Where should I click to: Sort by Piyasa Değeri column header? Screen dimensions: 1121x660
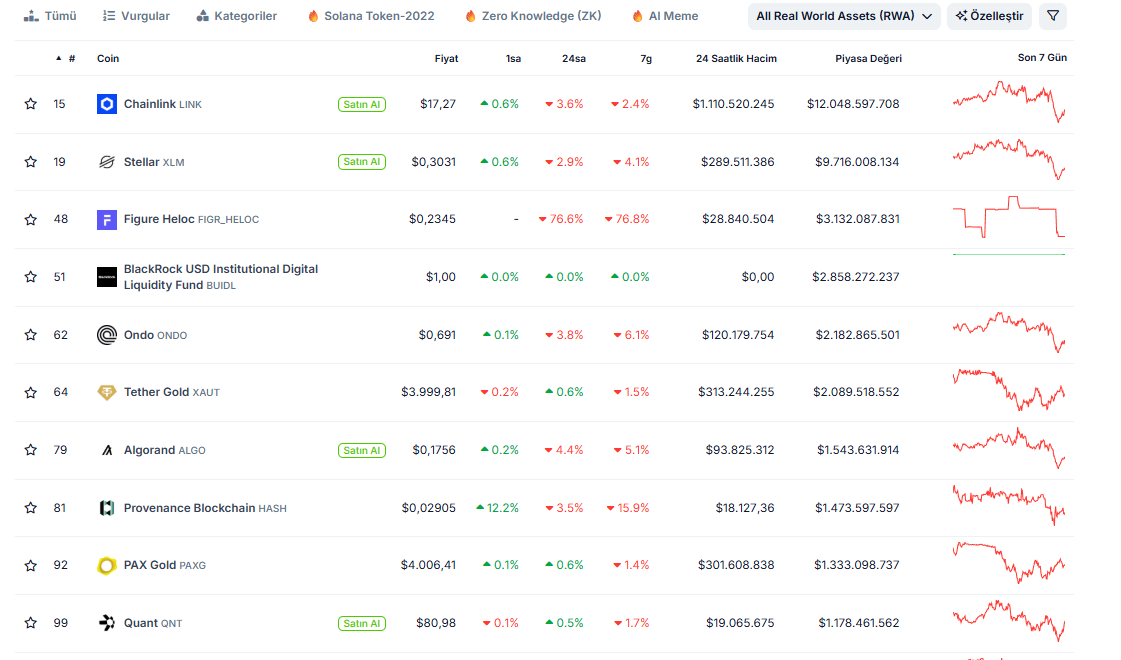[x=868, y=58]
